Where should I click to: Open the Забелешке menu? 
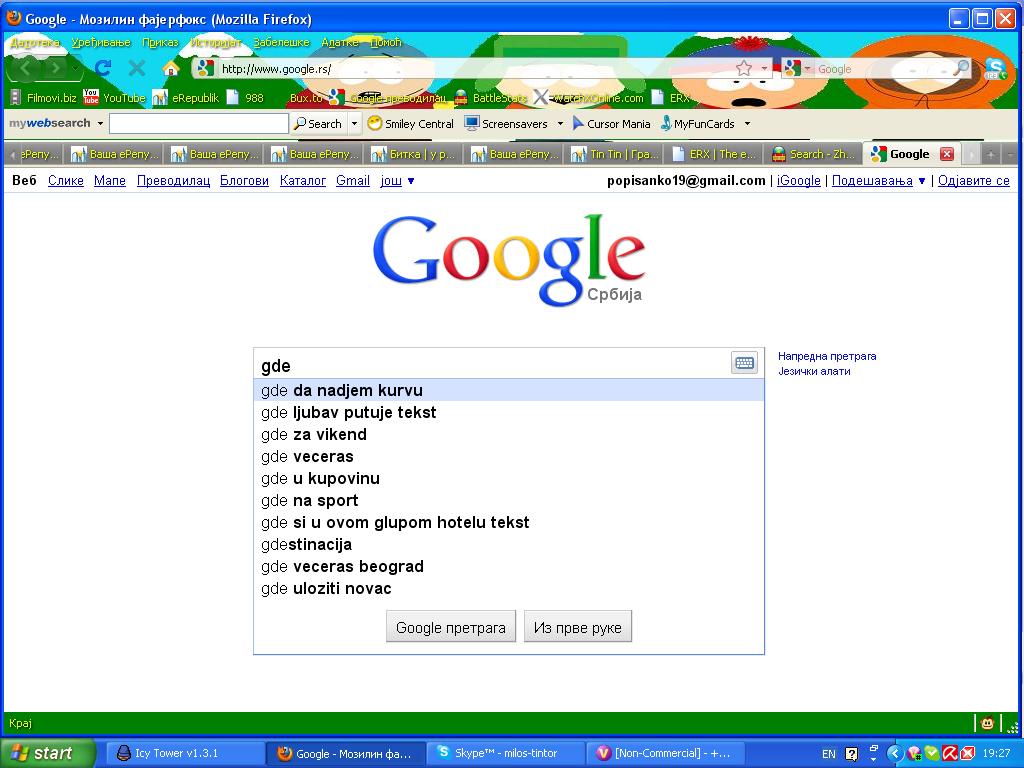(281, 42)
